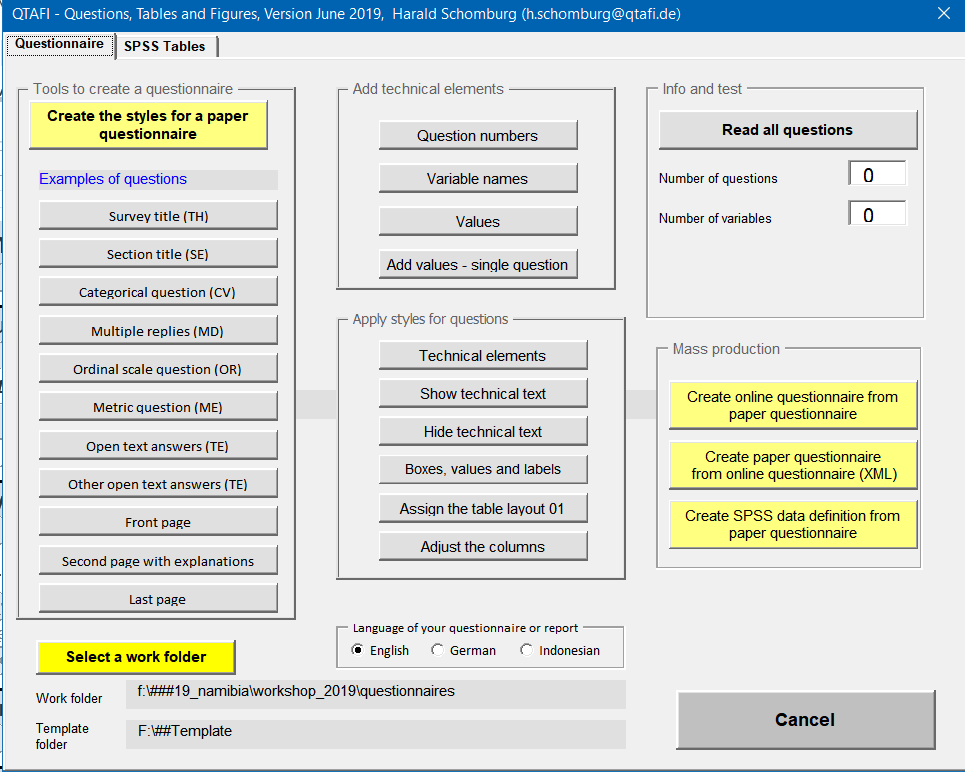965x772 pixels.
Task: Click the Cancel button
Action: [x=806, y=720]
